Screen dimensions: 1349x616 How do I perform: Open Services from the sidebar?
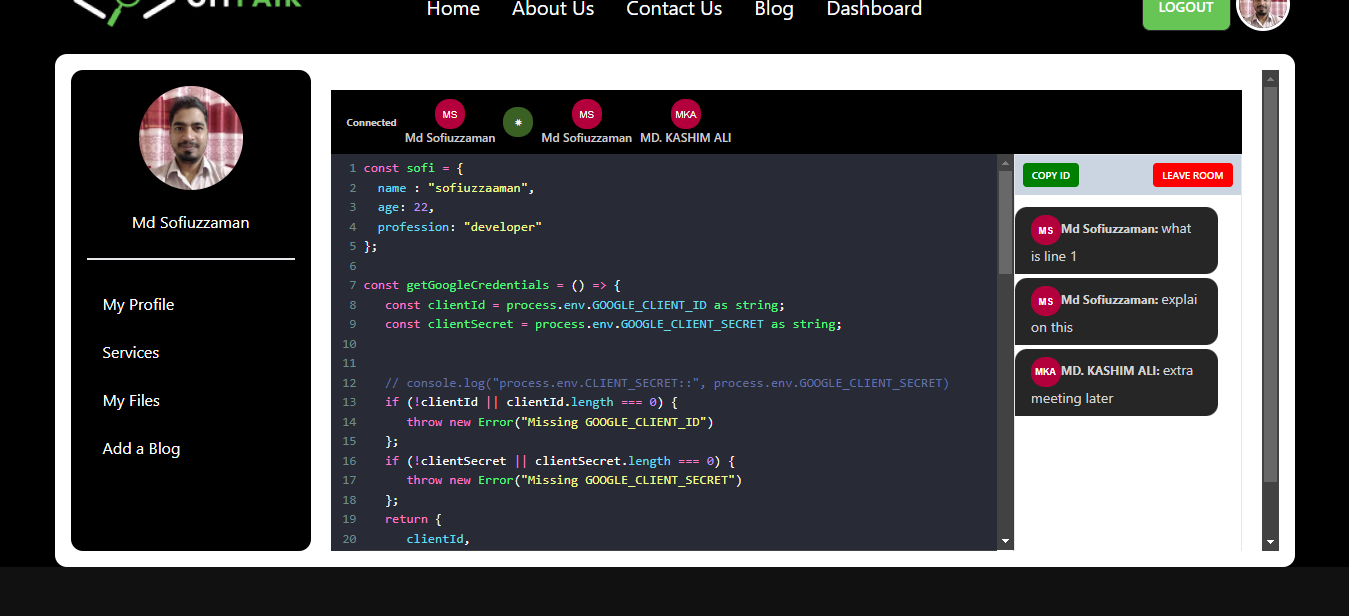tap(131, 353)
